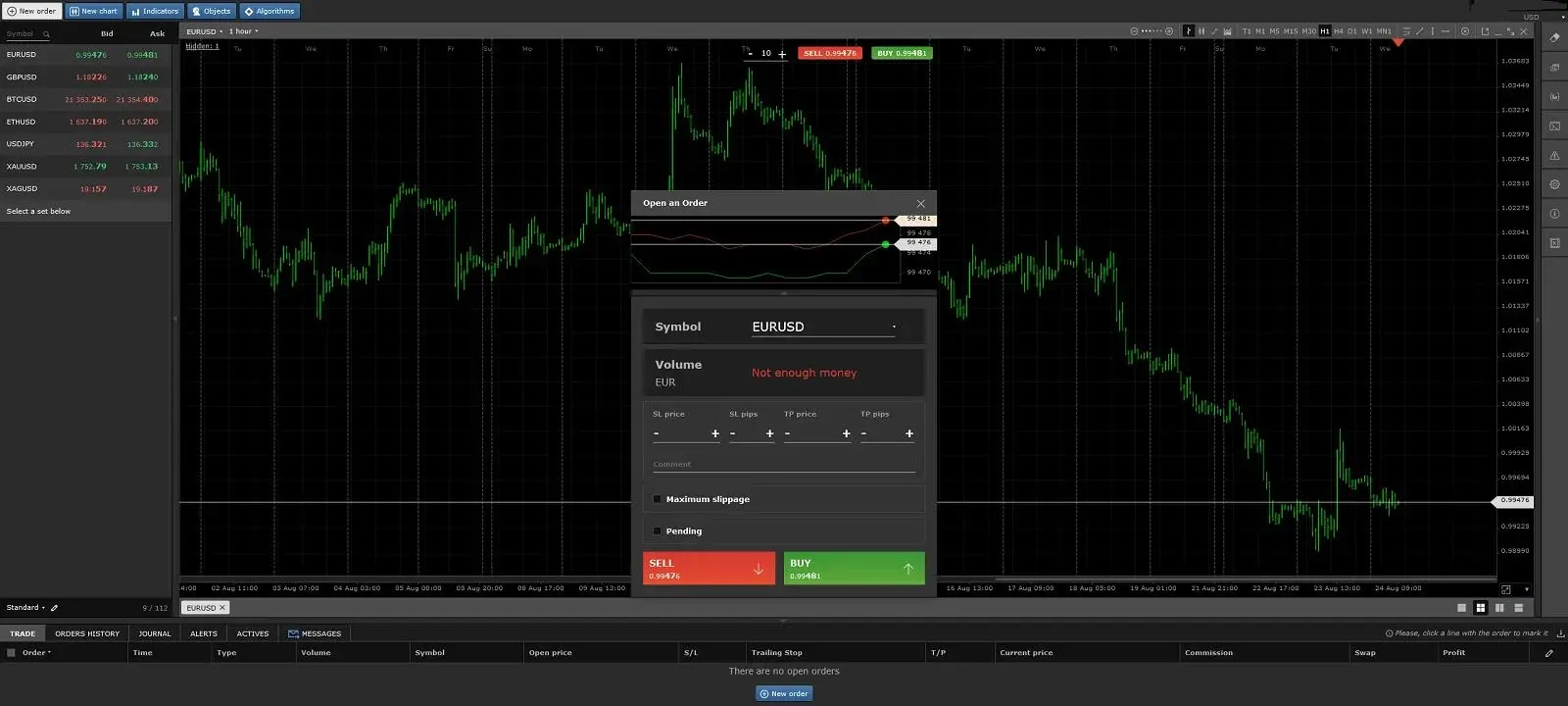Screen dimensions: 1568x706
Task: Open the Symbol EURUSD dropdown in order dialog
Action: (823, 327)
